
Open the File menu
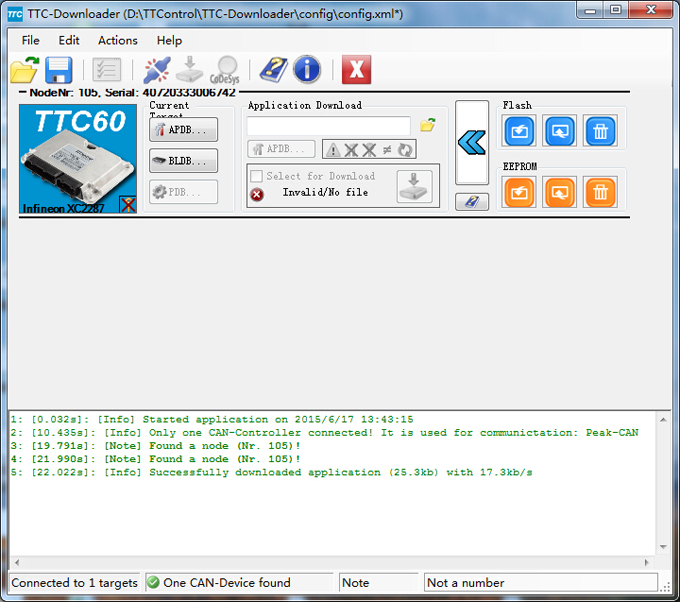[x=31, y=40]
